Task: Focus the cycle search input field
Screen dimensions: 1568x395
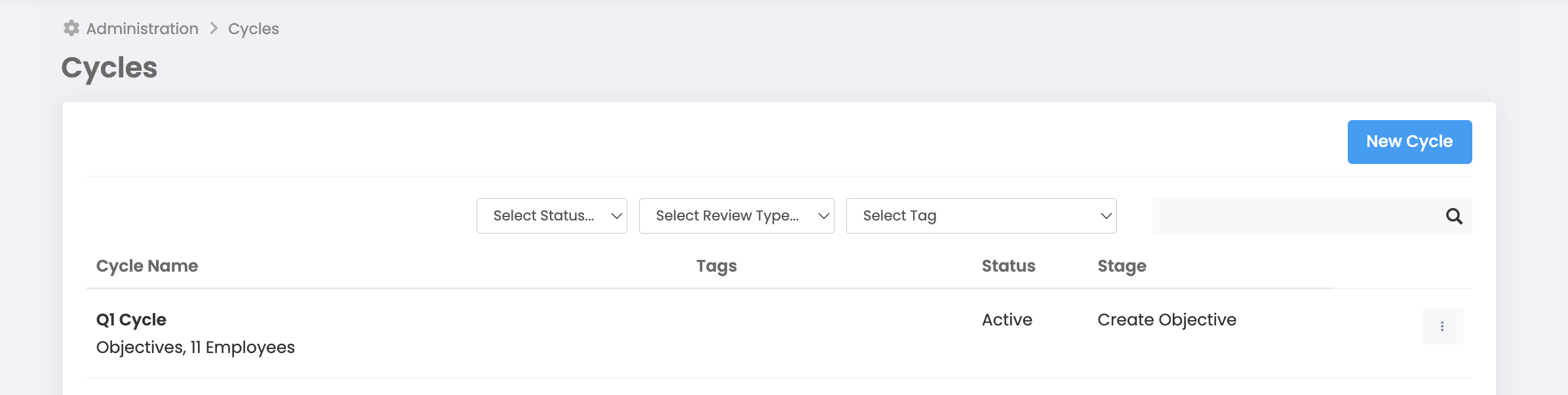Action: tap(1295, 216)
